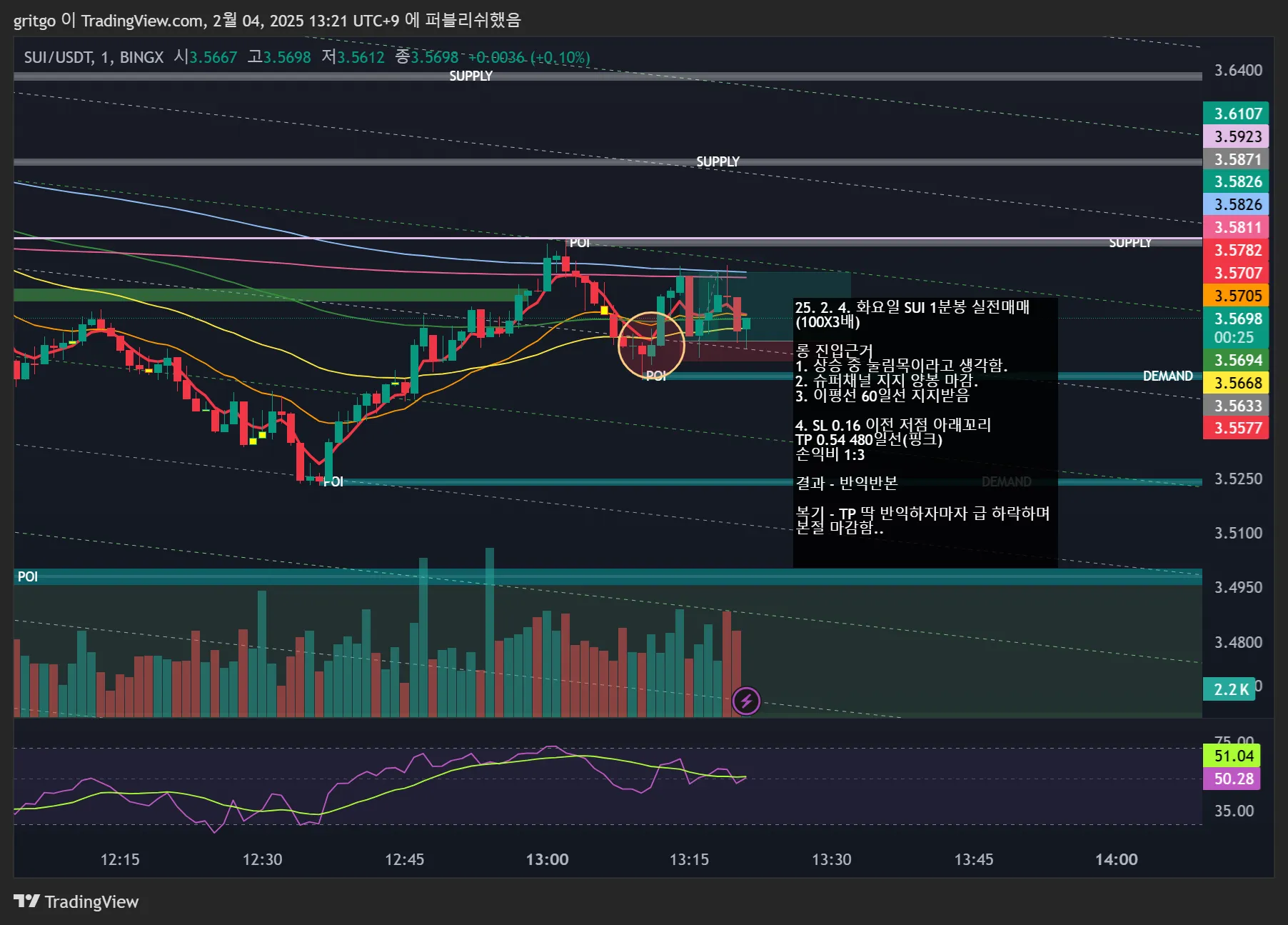Click the 13:15 time axis label
The width and height of the screenshot is (1288, 925).
689,859
